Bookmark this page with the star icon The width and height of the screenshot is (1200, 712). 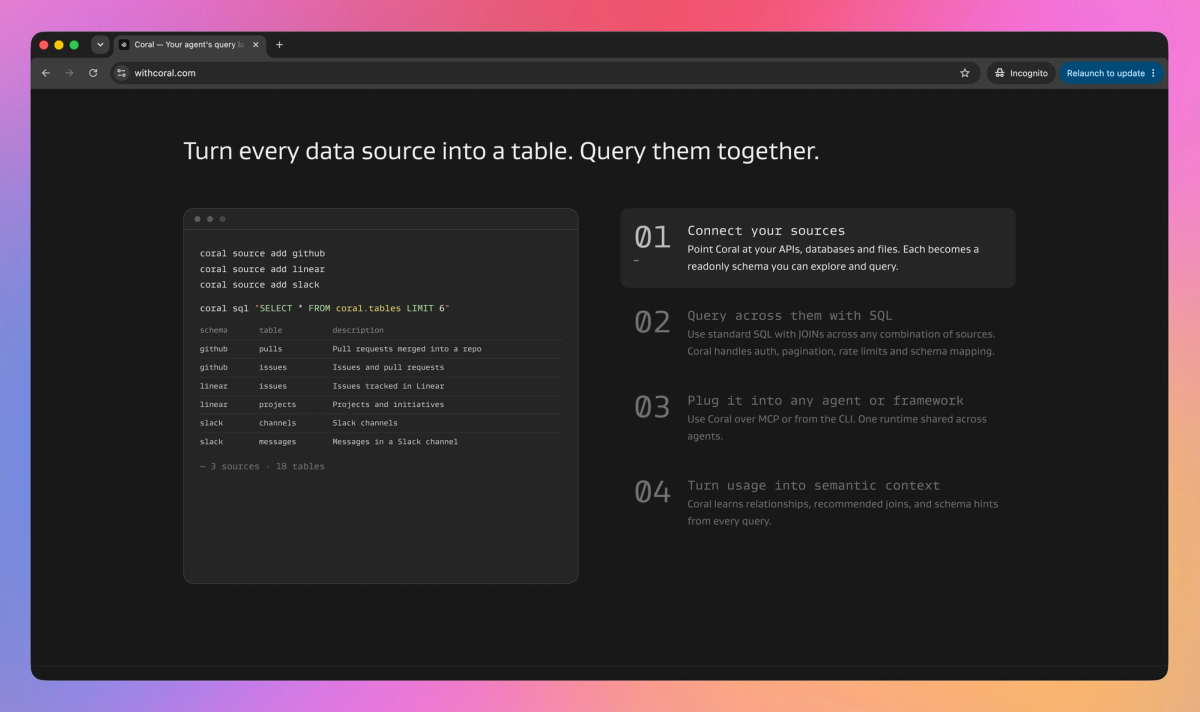[x=965, y=73]
